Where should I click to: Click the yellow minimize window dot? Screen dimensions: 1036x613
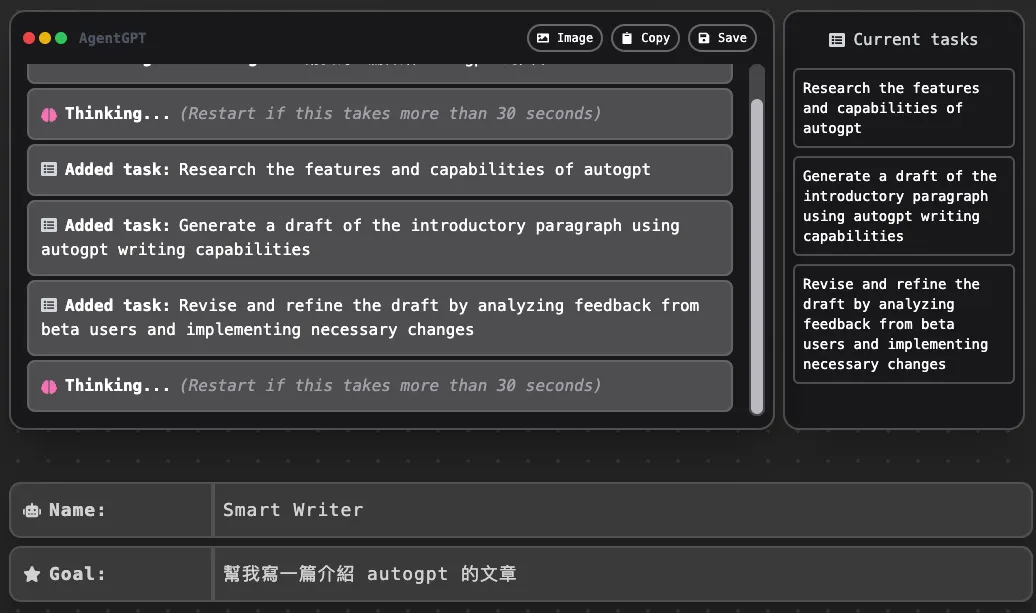pyautogui.click(x=45, y=38)
